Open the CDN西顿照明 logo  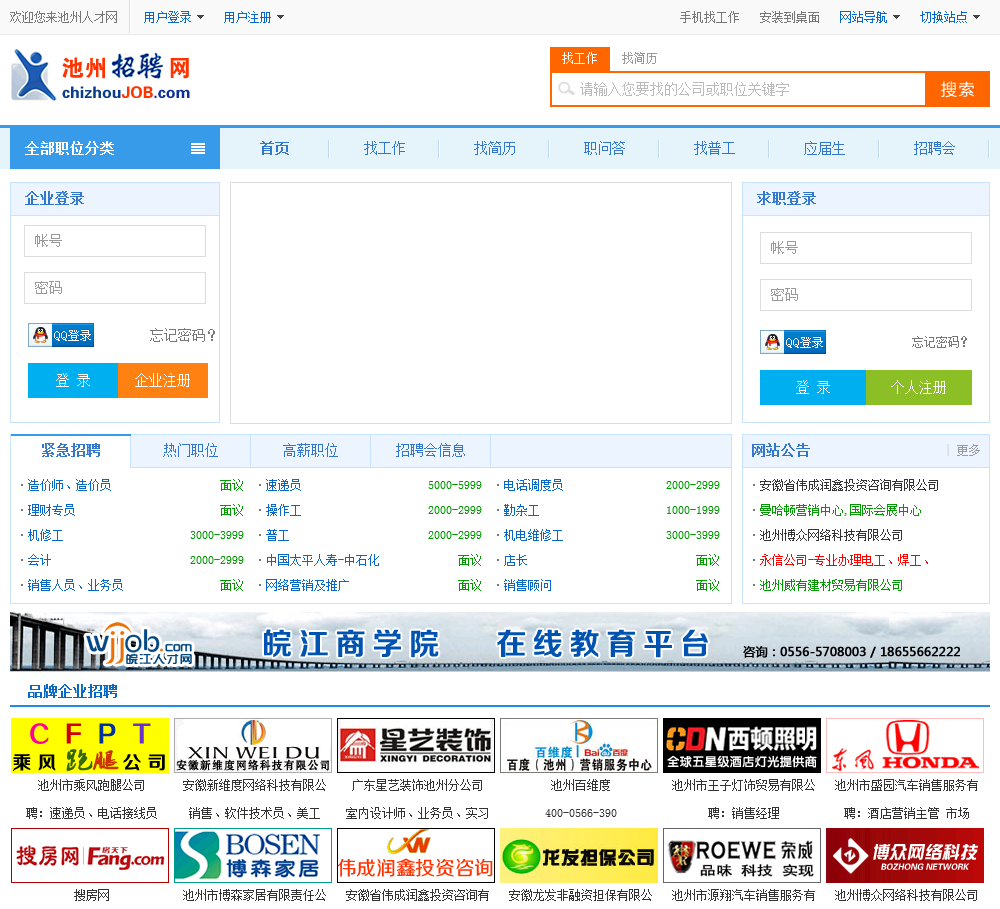[x=742, y=745]
